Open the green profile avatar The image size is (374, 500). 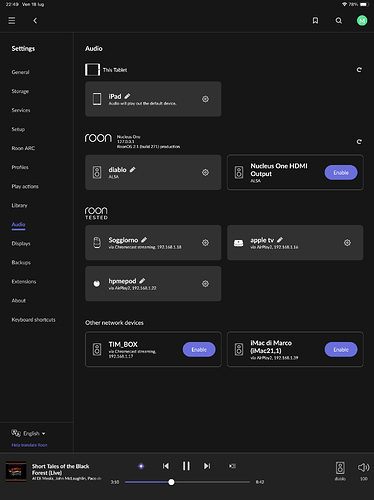coord(362,21)
